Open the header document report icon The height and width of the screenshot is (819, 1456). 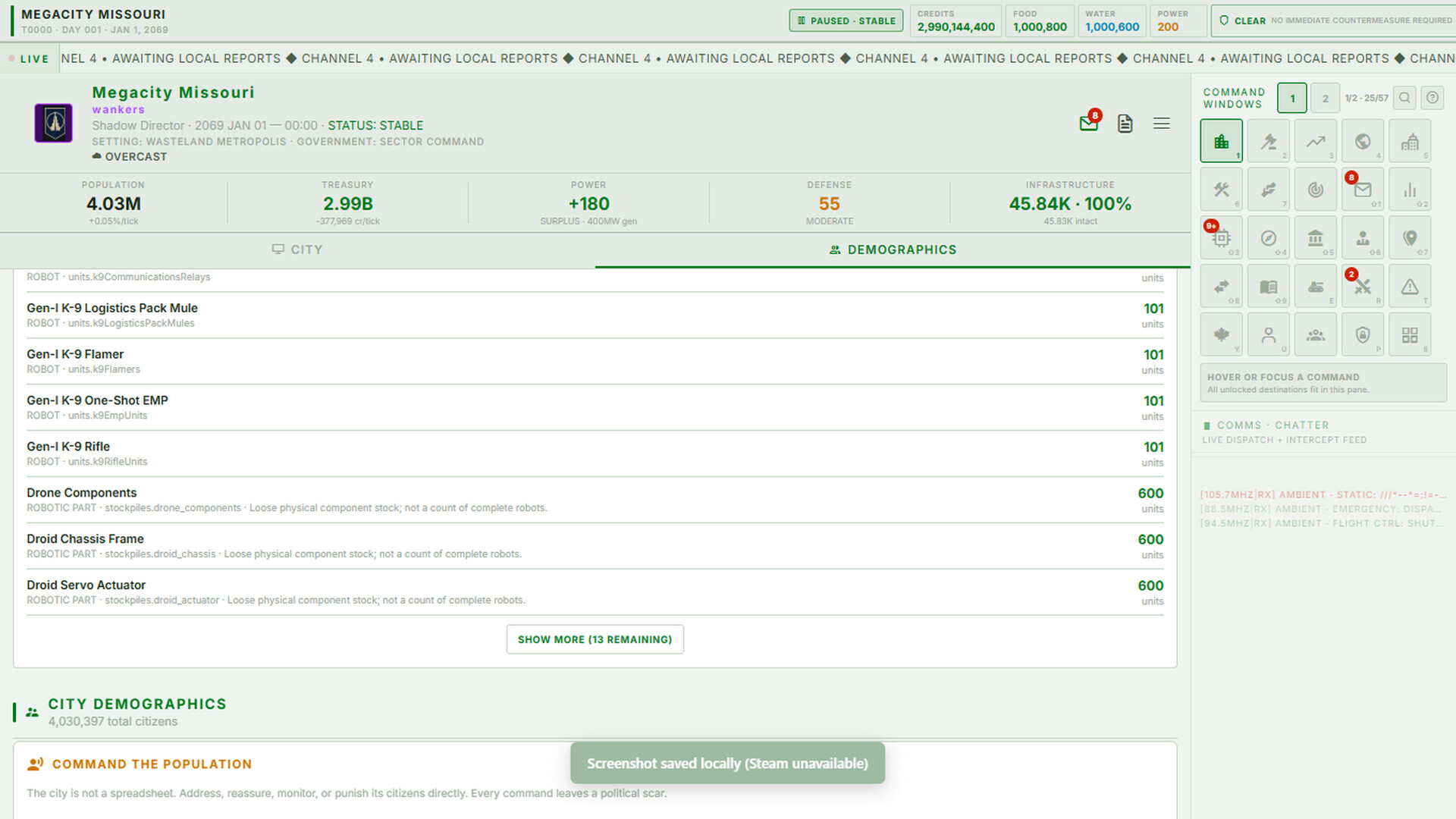click(1125, 123)
